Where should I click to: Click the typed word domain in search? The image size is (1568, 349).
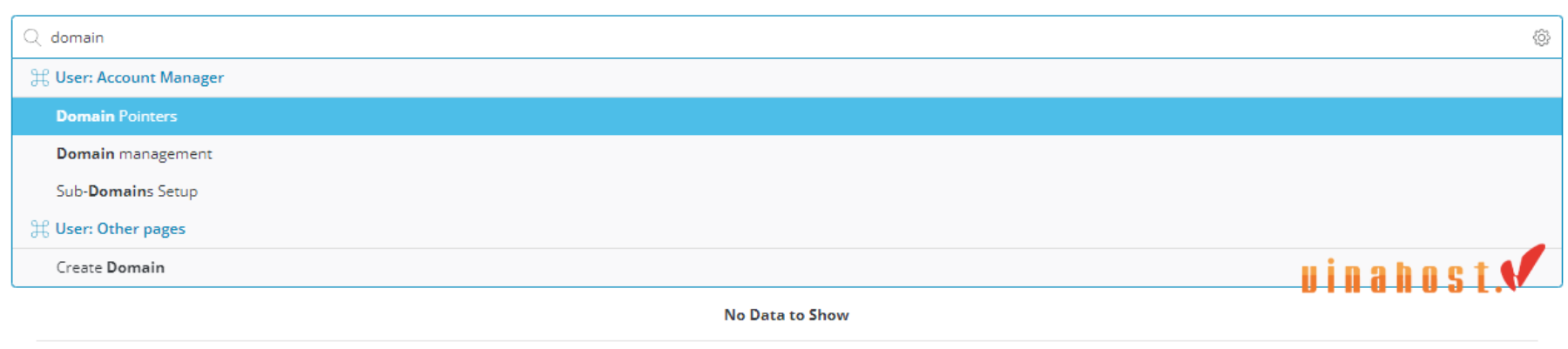tap(77, 37)
